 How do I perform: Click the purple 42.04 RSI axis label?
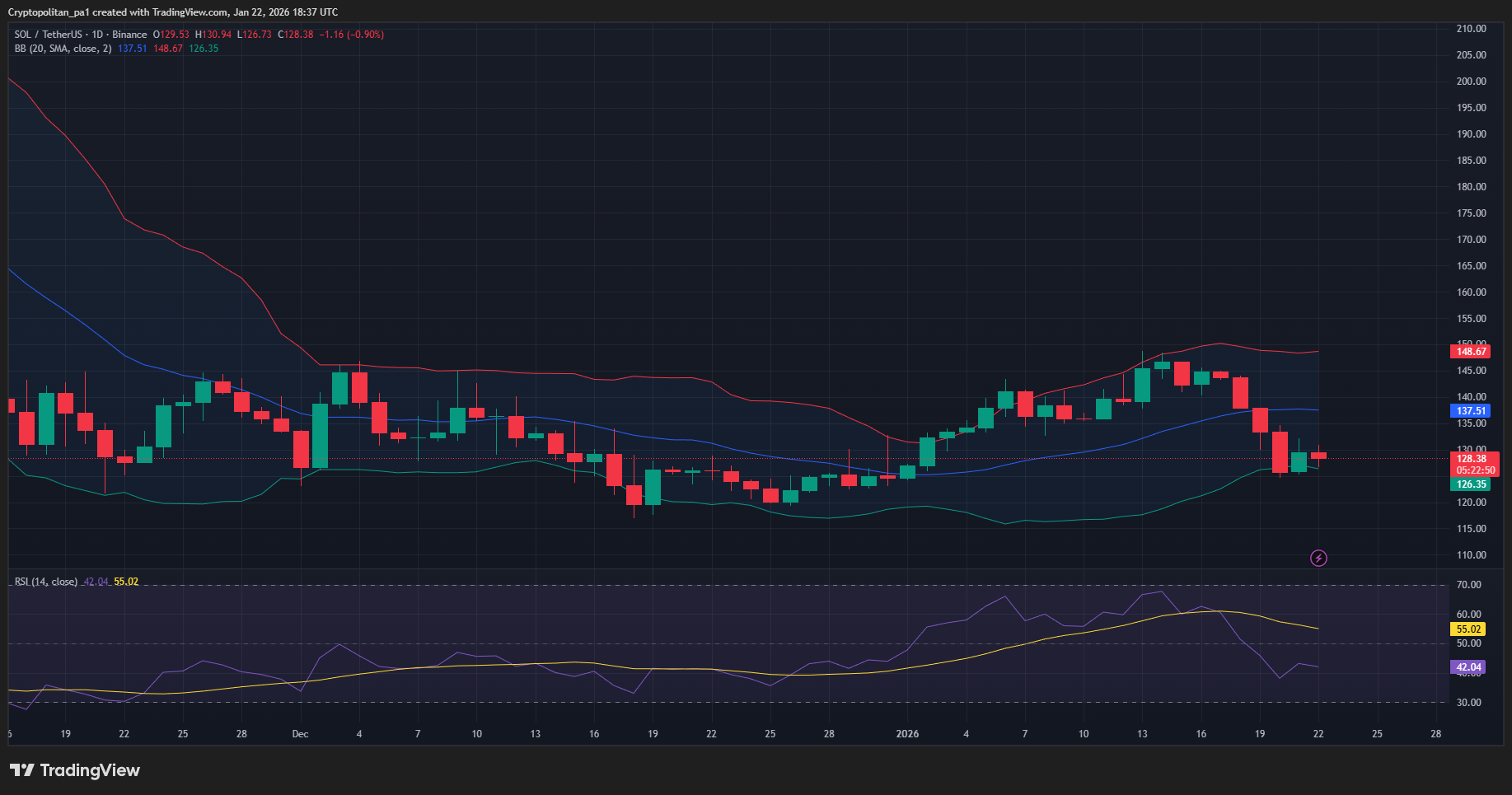[x=1468, y=667]
